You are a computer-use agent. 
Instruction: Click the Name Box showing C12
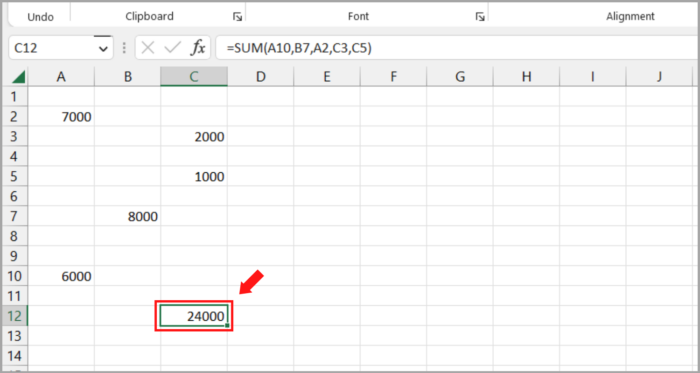coord(61,47)
